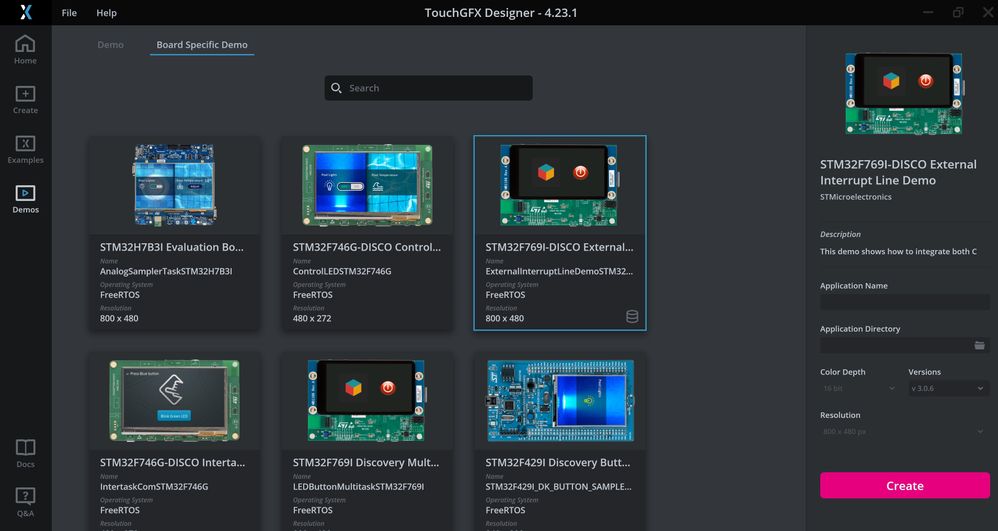998x531 pixels.
Task: Click STM32F769I-DISCO External Interrupt Line Demo title
Action: tap(898, 172)
